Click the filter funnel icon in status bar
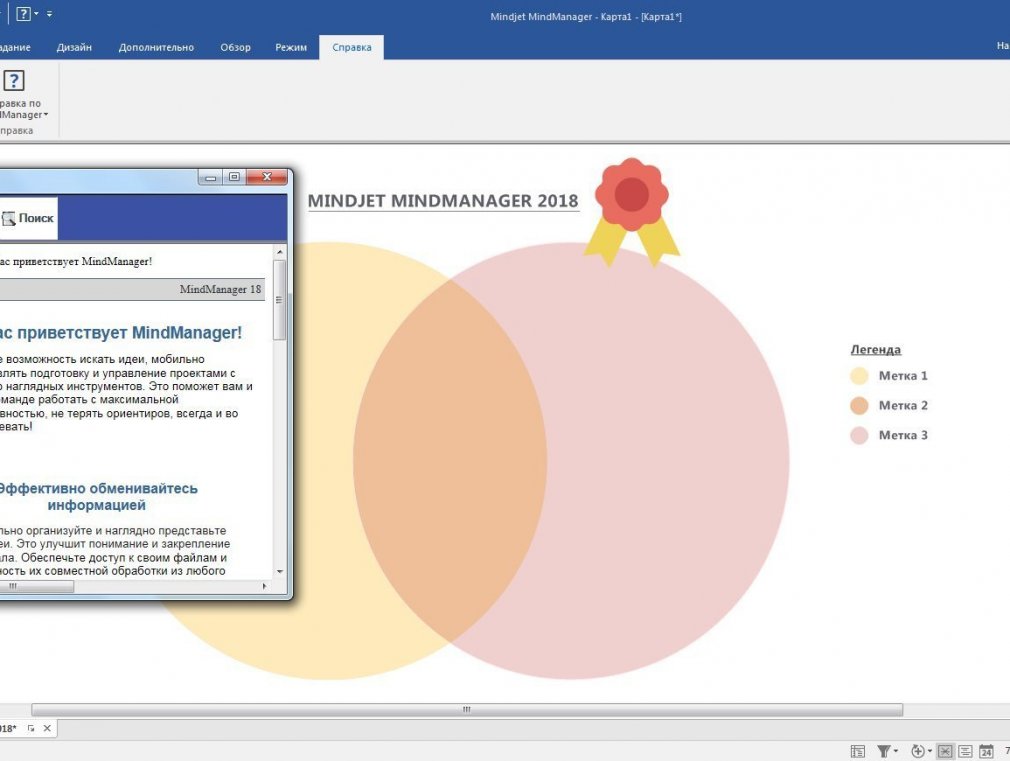1010x761 pixels. (x=884, y=751)
